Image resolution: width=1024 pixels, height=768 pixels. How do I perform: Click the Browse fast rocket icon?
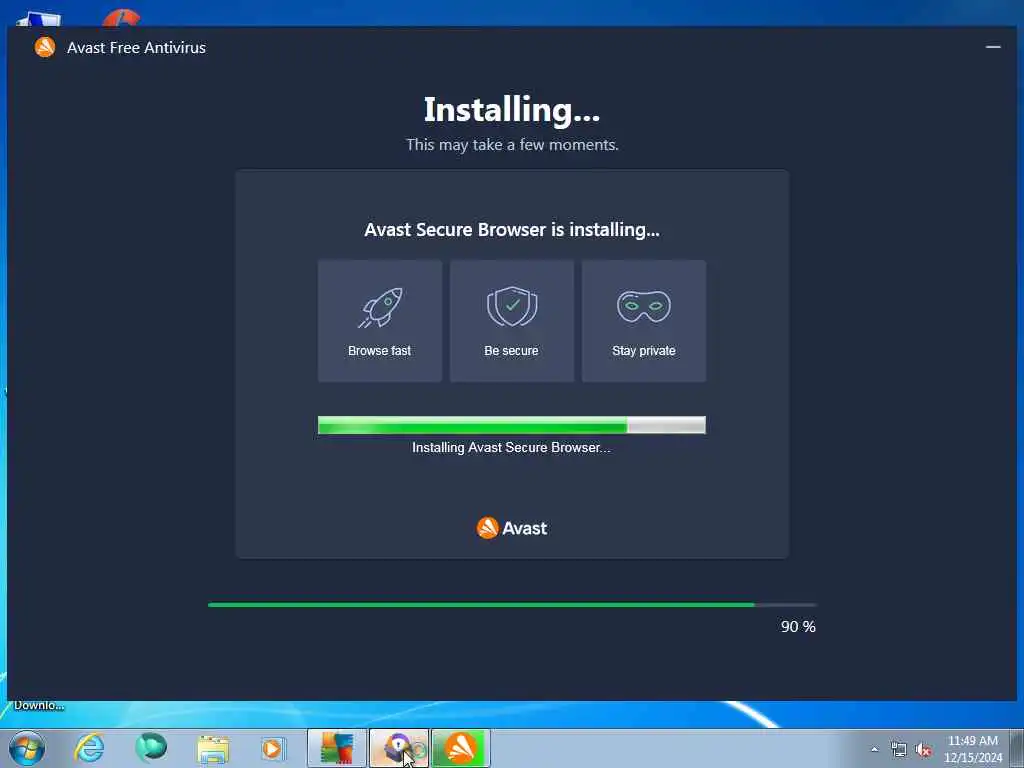pyautogui.click(x=380, y=308)
